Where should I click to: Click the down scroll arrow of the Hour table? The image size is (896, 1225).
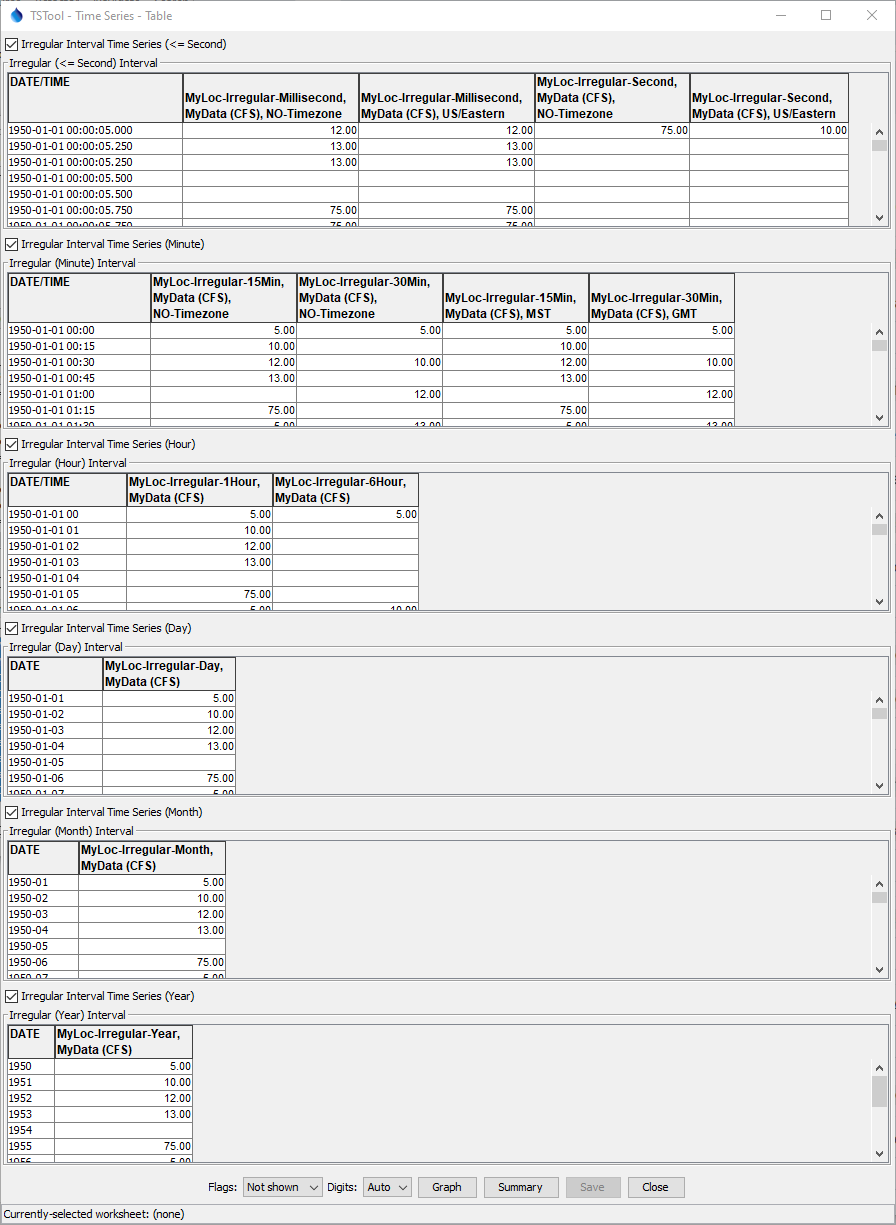coord(879,601)
